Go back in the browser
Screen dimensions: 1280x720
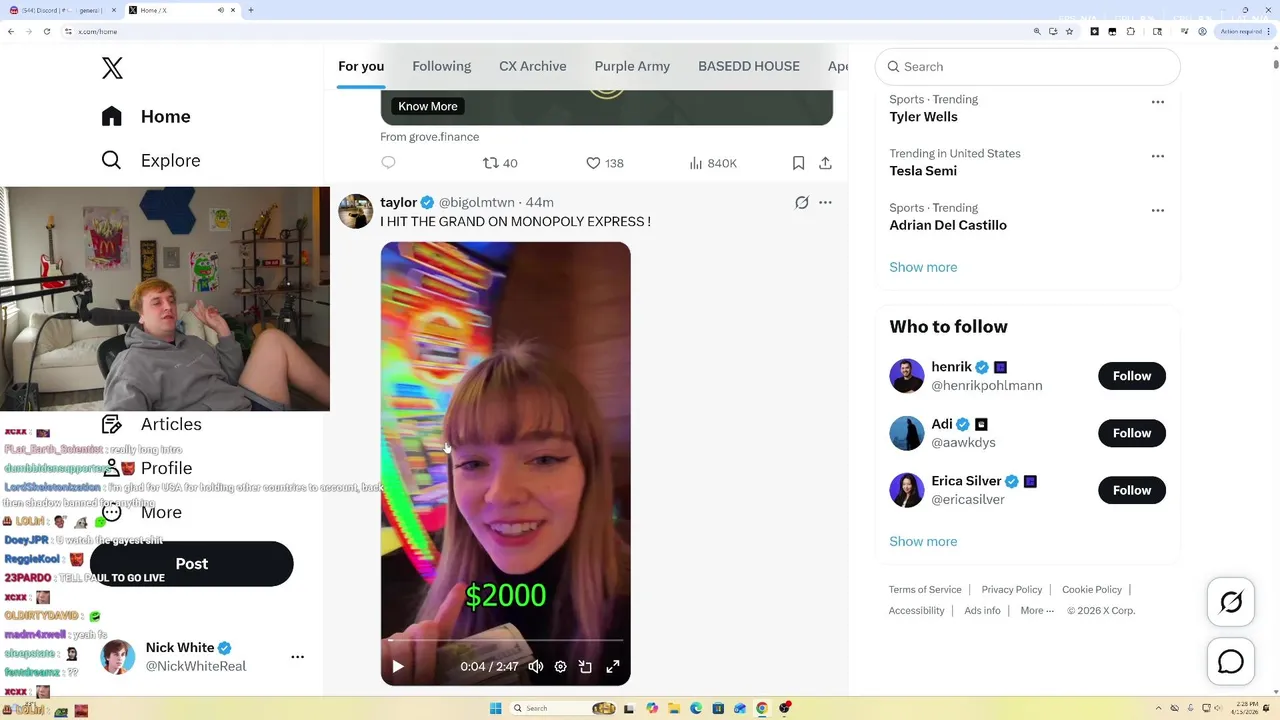coord(11,31)
